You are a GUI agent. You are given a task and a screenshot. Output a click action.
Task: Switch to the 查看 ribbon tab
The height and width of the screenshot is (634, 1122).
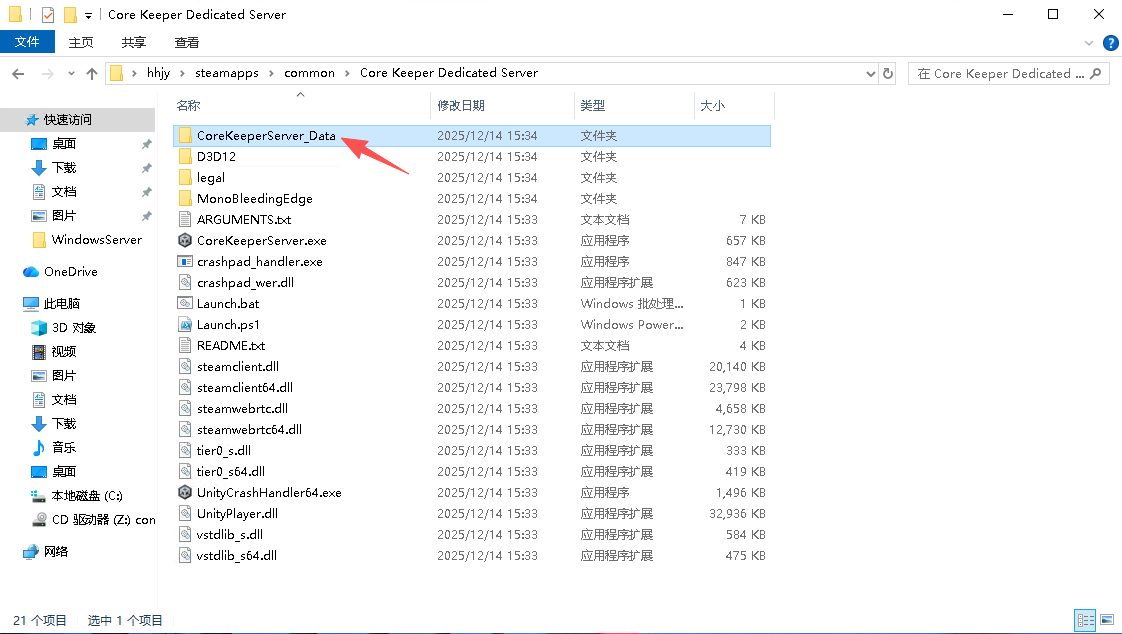click(186, 42)
